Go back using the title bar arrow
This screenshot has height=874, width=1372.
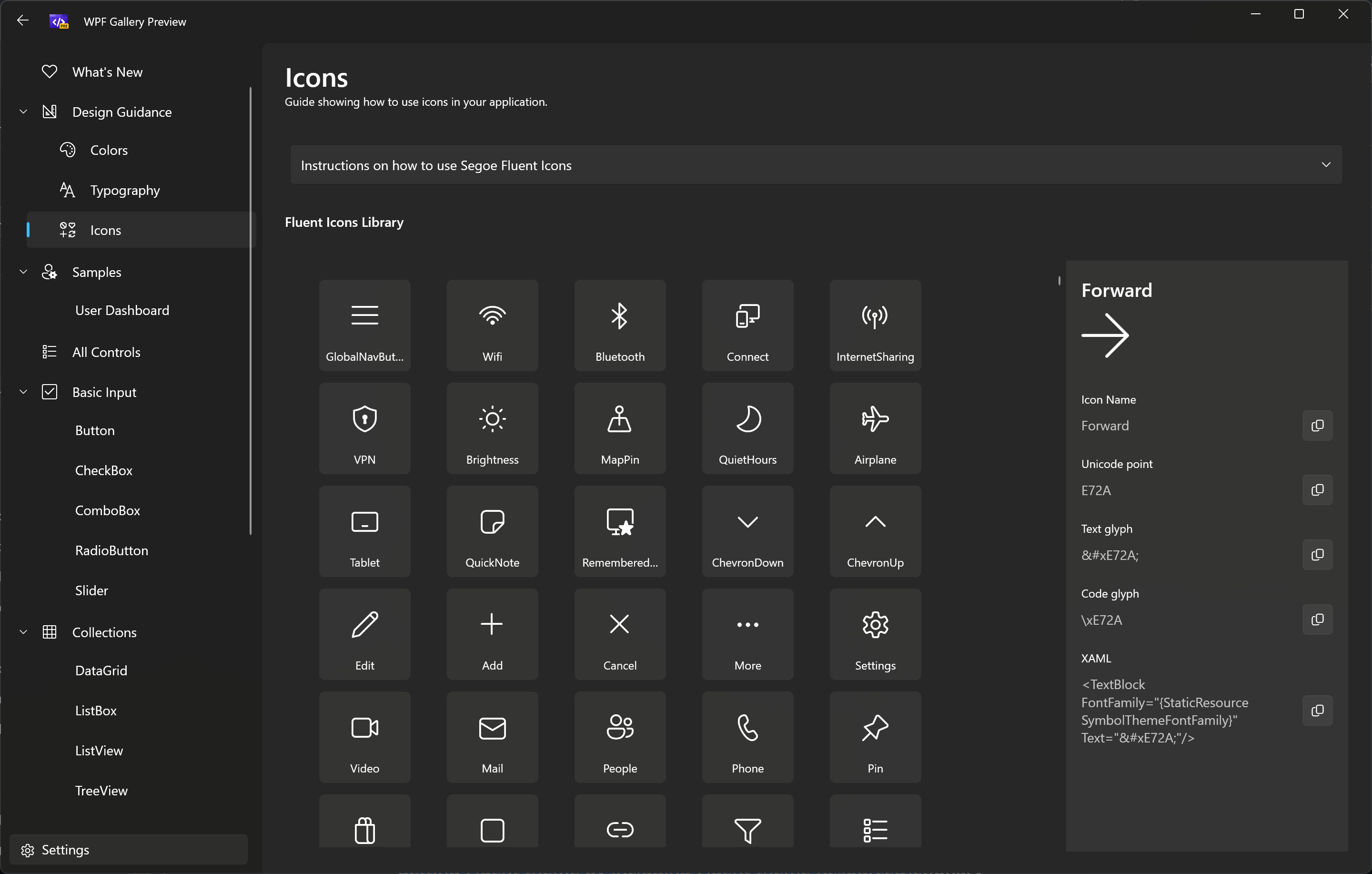23,21
